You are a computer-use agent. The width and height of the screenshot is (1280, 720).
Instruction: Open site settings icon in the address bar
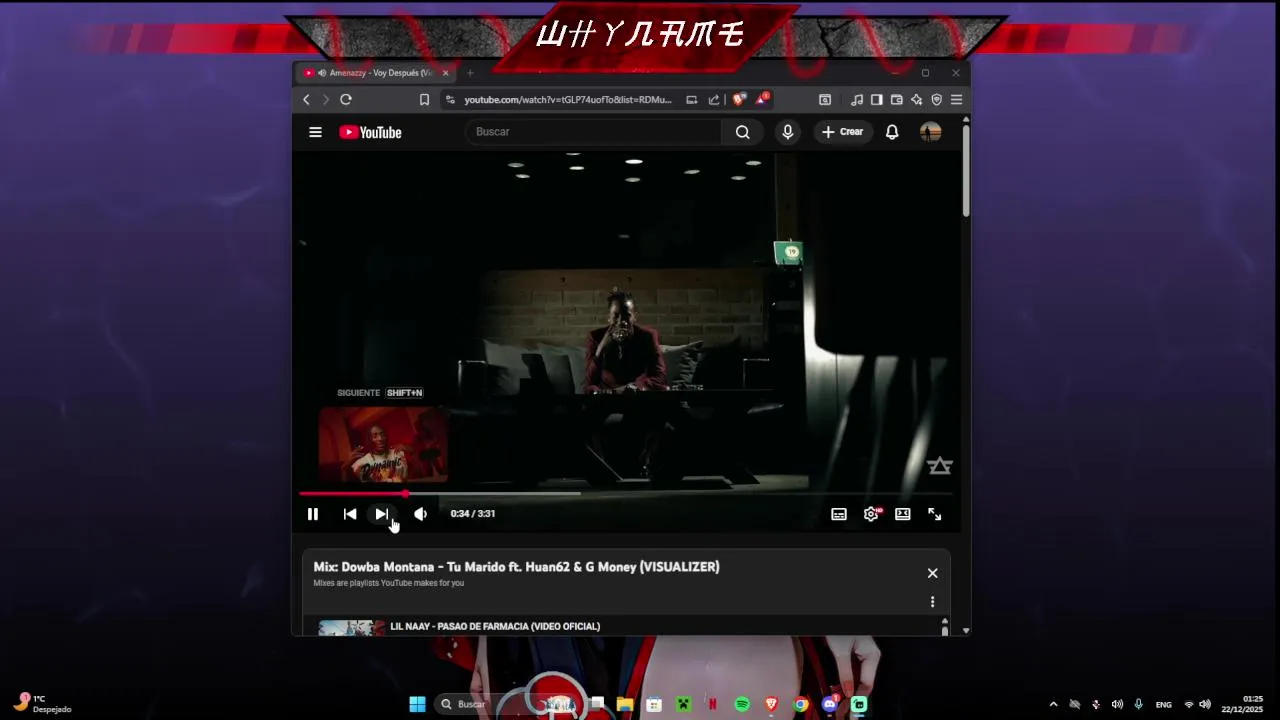click(x=450, y=100)
